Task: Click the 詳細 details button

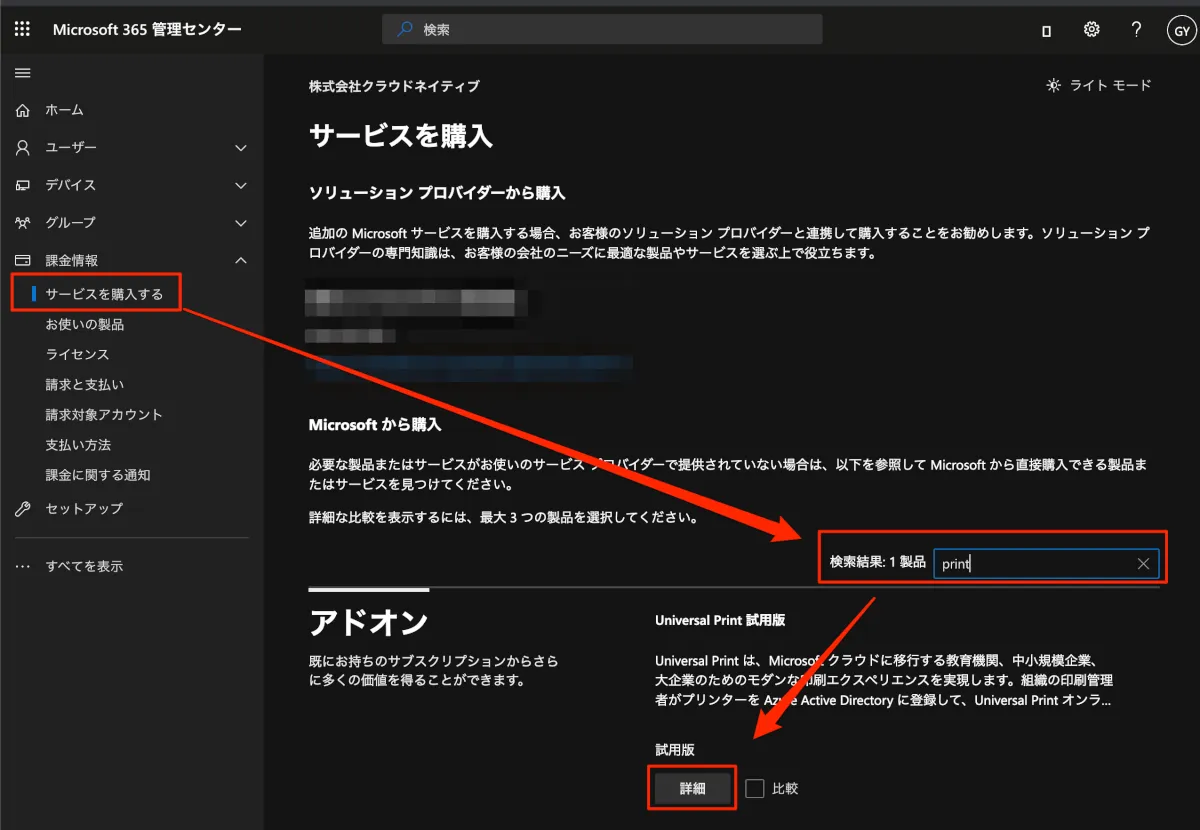Action: 692,788
